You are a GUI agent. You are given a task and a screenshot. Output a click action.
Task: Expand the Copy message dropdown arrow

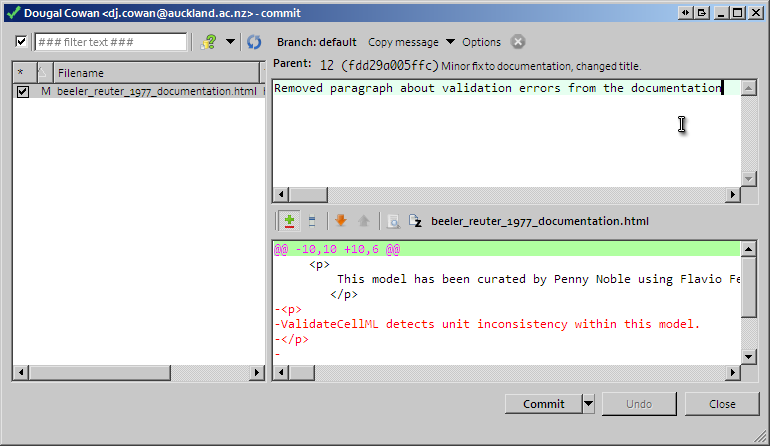[x=450, y=42]
